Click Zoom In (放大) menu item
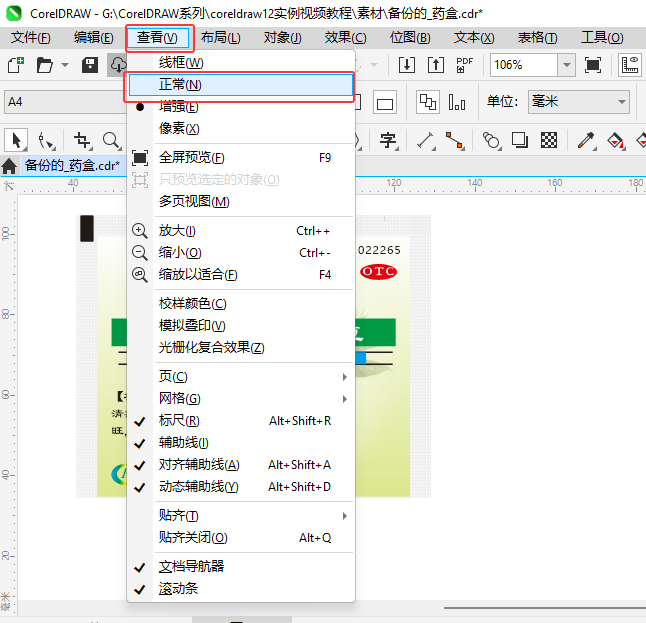The width and height of the screenshot is (646, 623). [241, 231]
